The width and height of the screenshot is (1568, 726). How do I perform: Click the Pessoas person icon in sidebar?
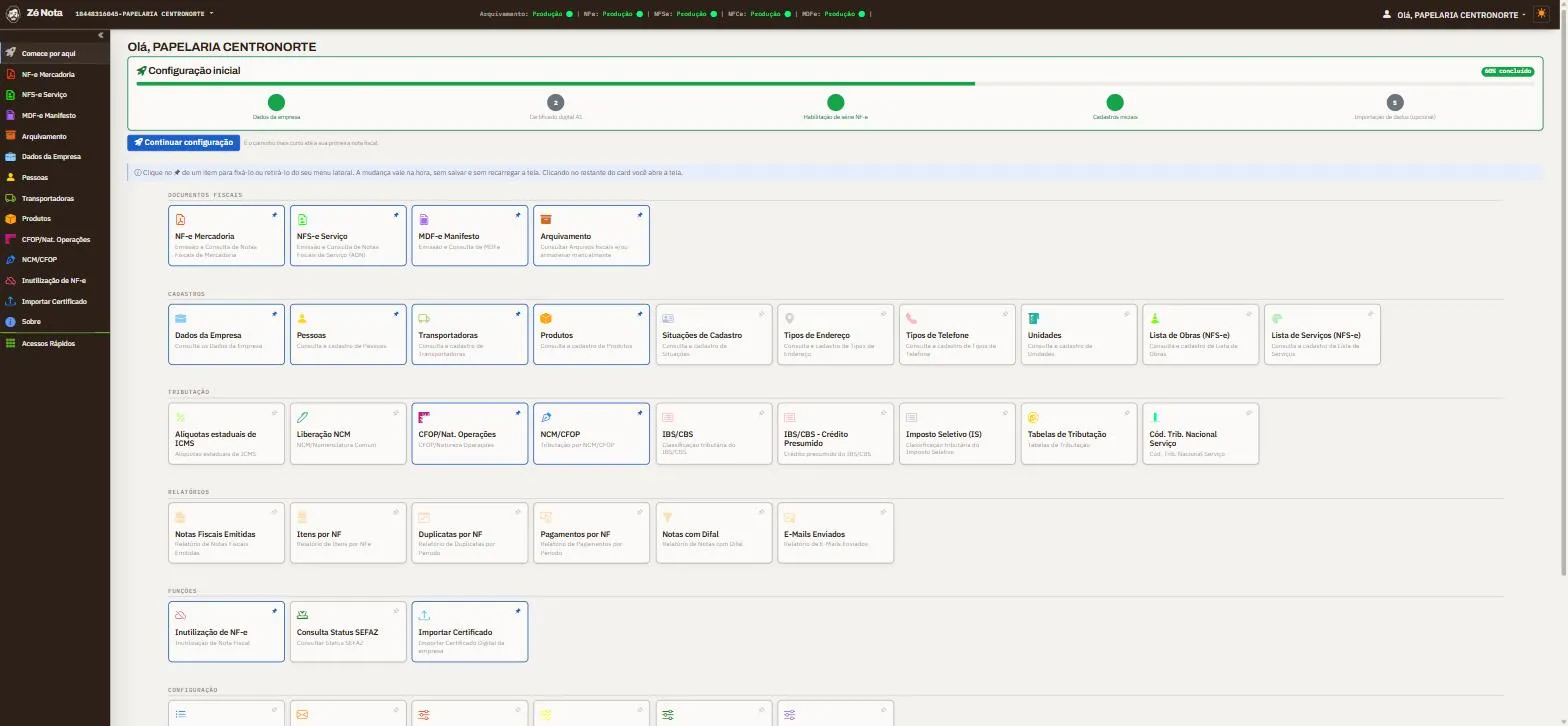pos(10,177)
